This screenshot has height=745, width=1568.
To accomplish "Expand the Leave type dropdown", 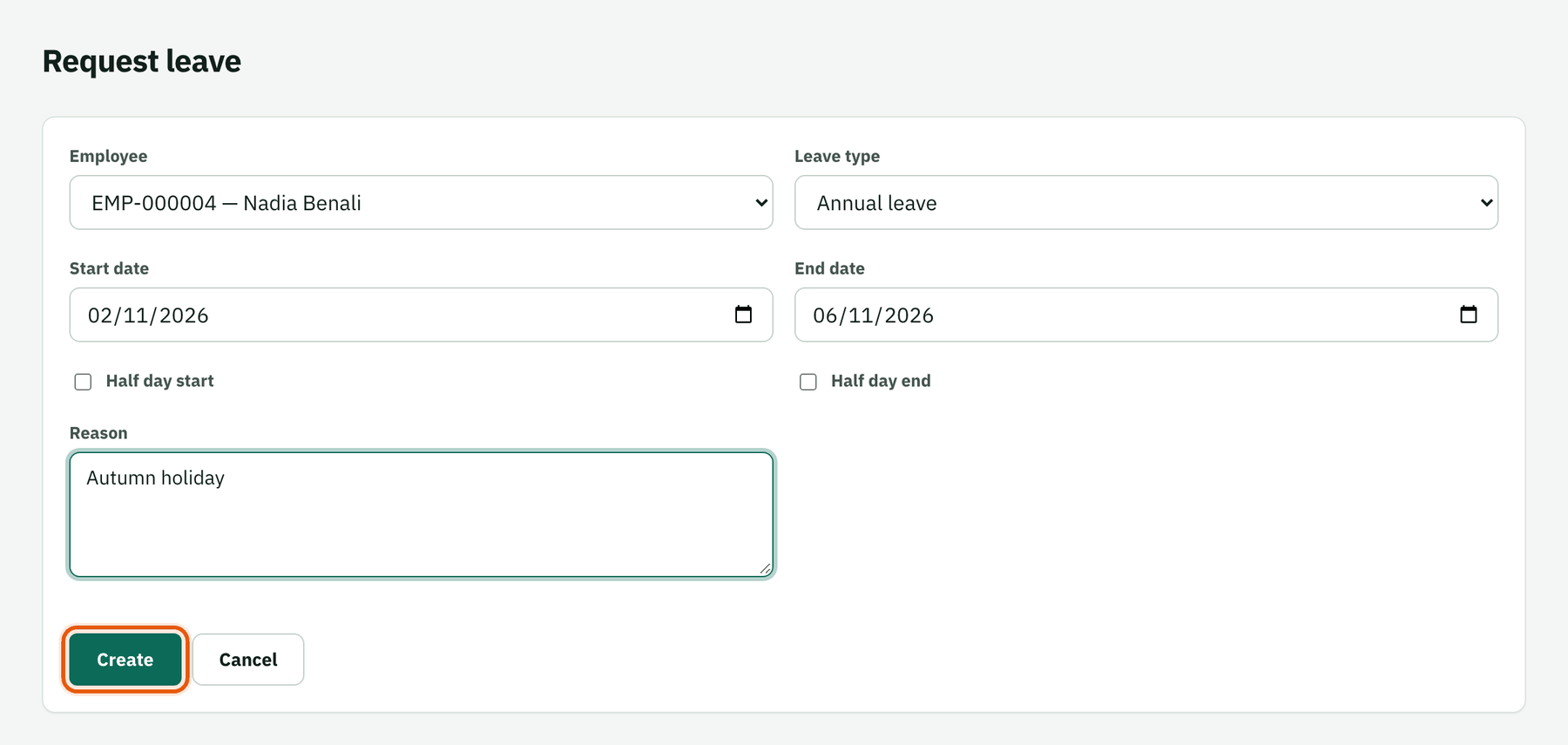I will point(1146,203).
